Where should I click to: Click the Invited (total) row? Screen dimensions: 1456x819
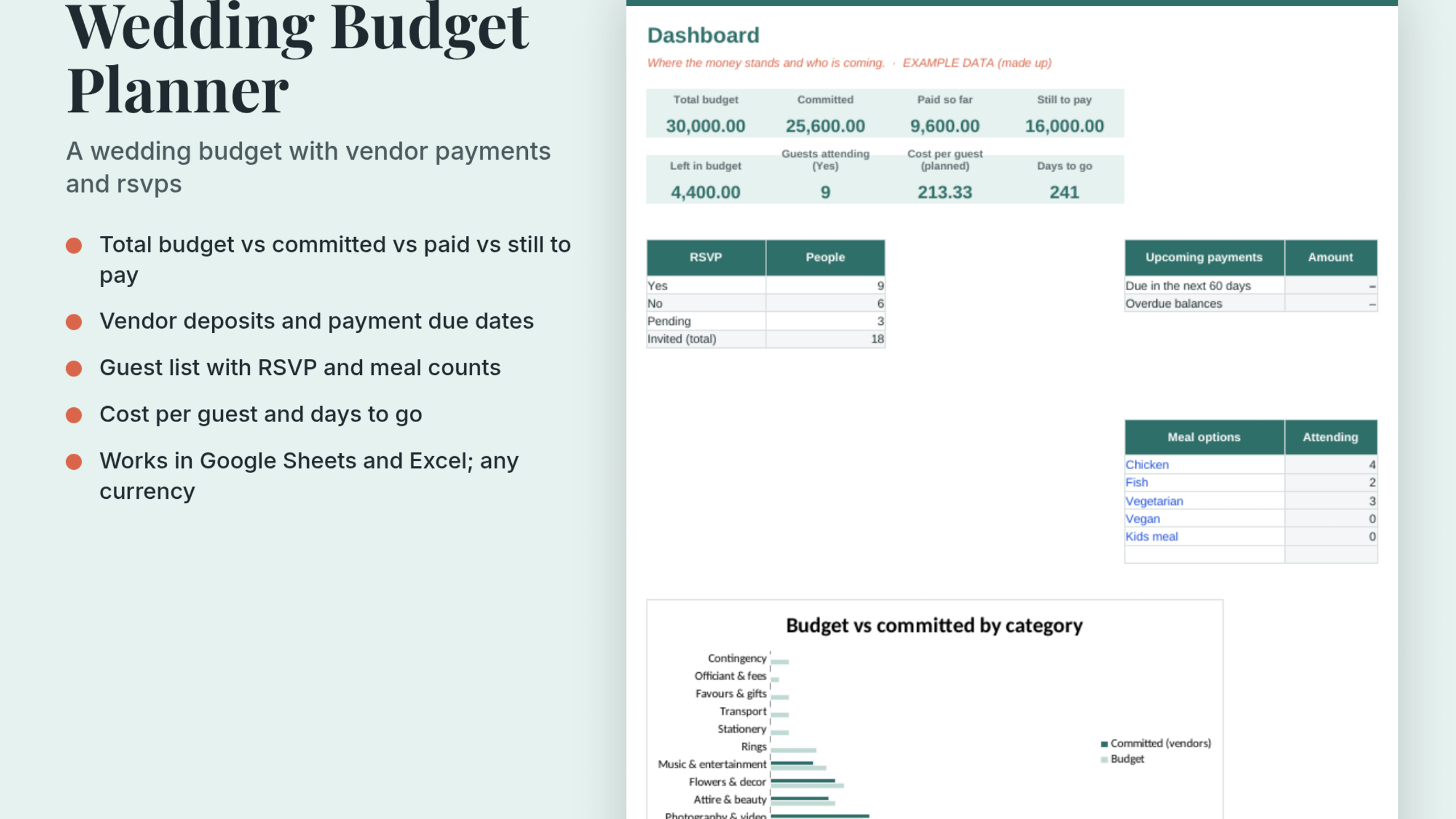[766, 339]
